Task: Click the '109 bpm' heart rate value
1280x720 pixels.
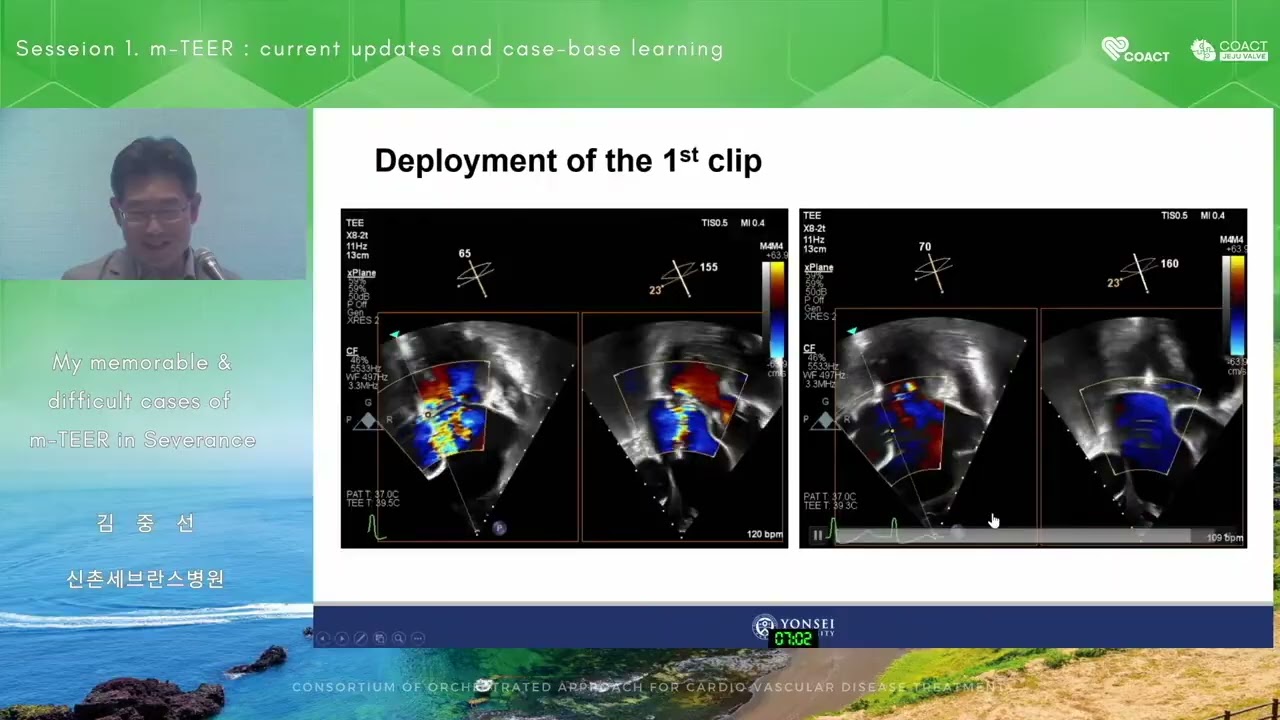Action: click(x=1225, y=538)
